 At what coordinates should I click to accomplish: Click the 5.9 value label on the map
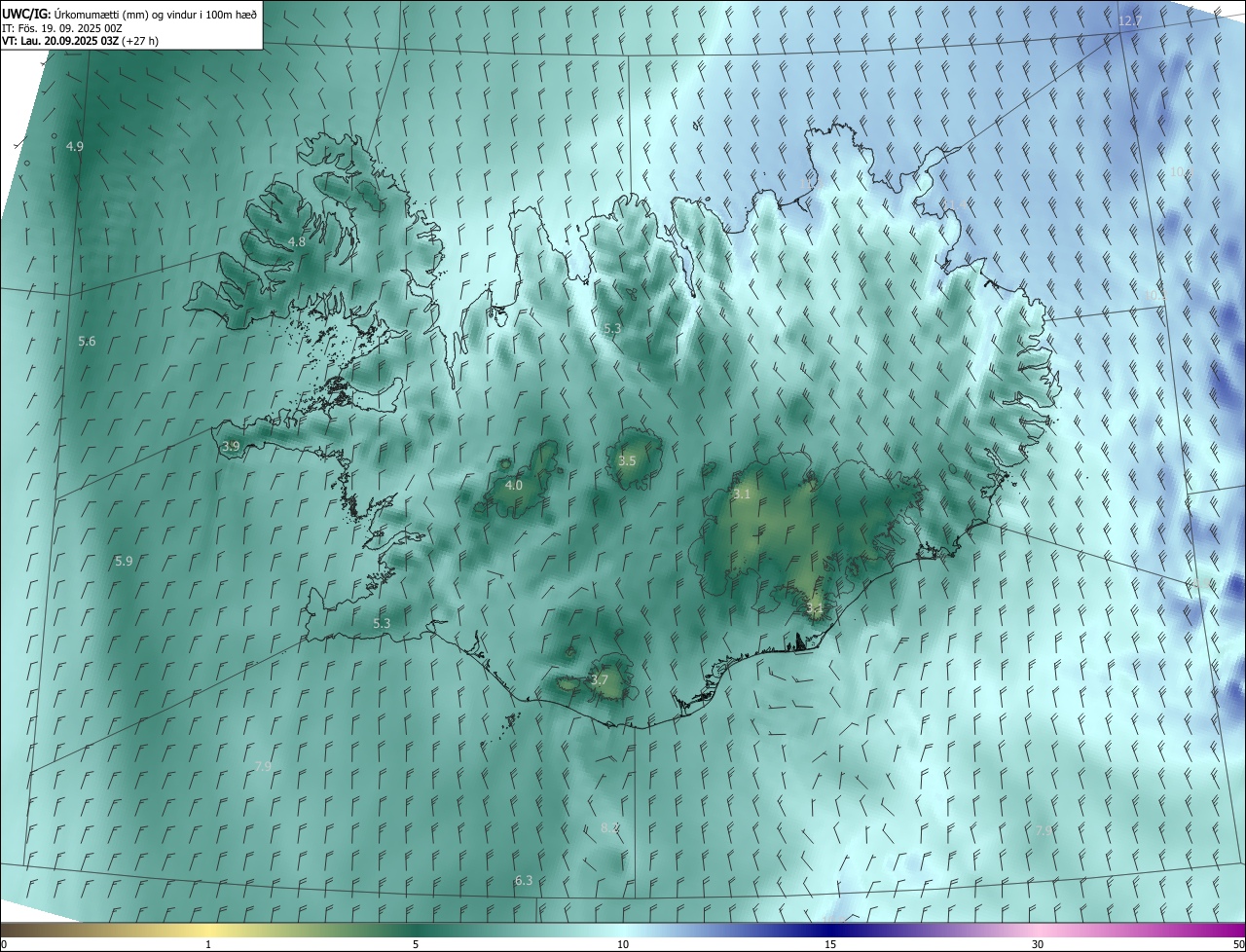[x=124, y=561]
